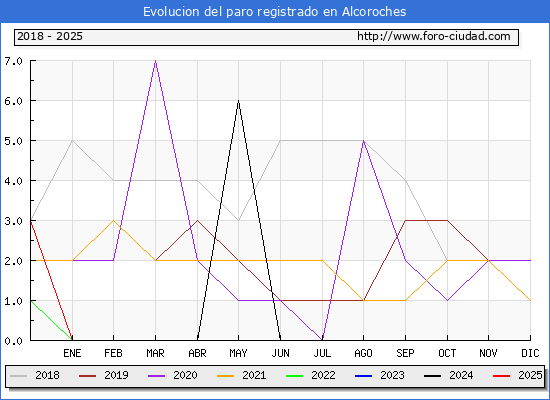Click the FEB month axis label
Image resolution: width=550 pixels, height=400 pixels.
(x=113, y=353)
